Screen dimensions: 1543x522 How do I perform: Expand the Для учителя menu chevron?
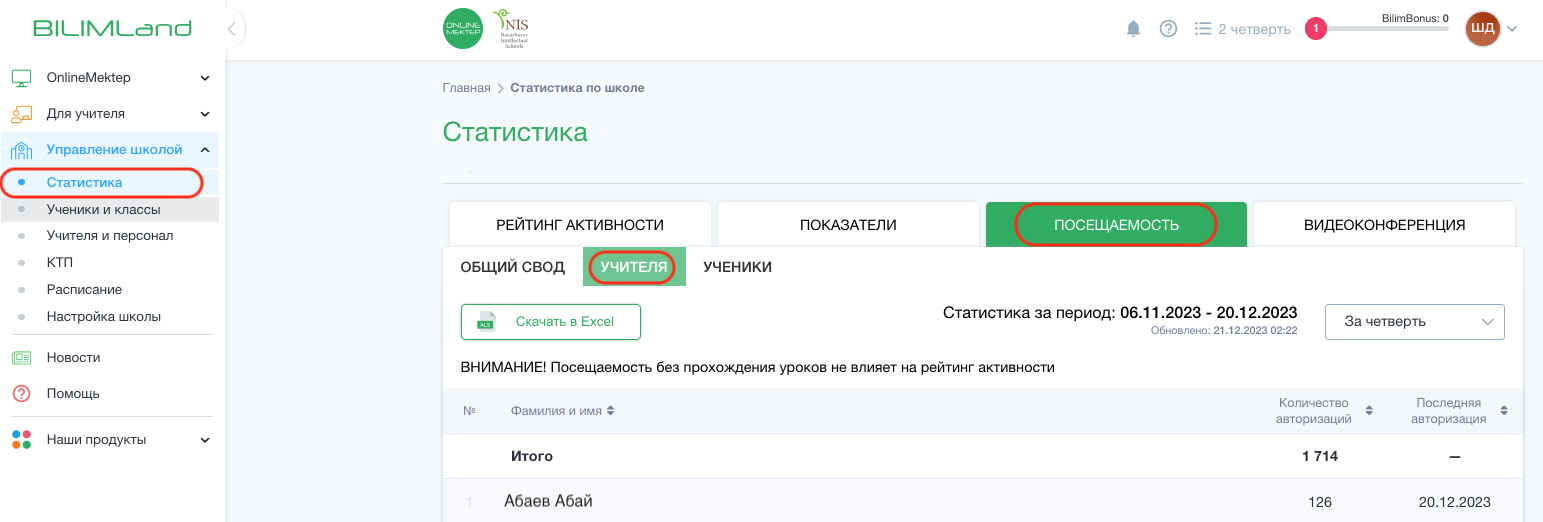pos(205,114)
